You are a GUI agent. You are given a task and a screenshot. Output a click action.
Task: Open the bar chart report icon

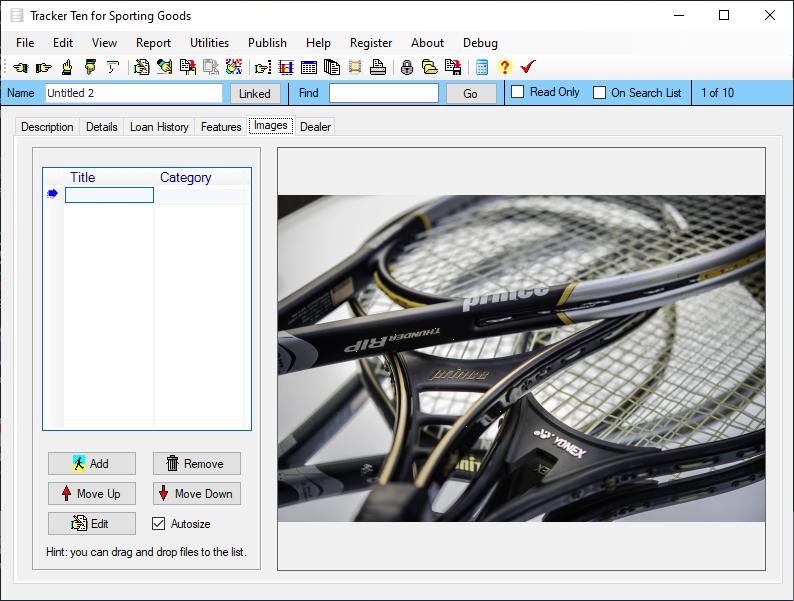[286, 67]
